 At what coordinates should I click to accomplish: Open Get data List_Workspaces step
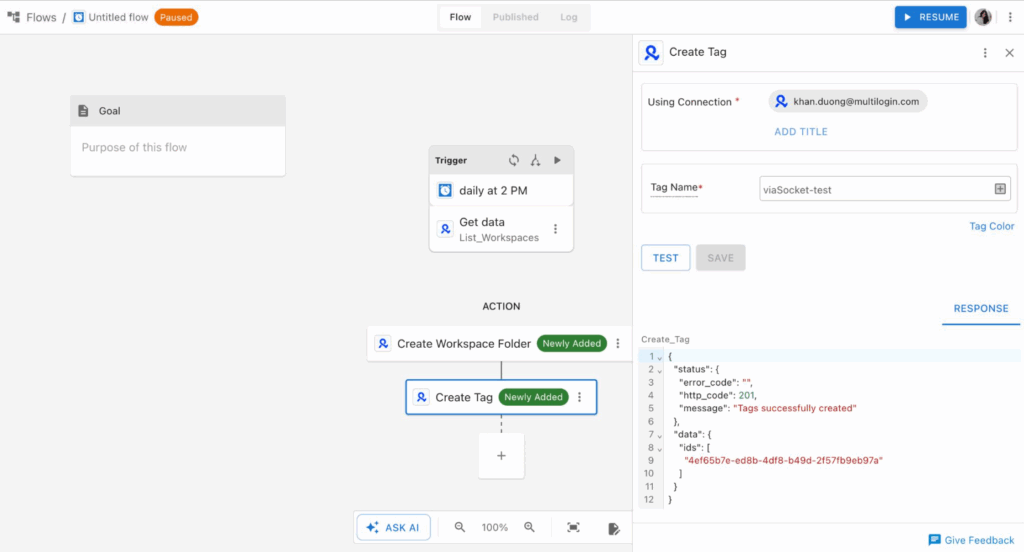tap(501, 229)
